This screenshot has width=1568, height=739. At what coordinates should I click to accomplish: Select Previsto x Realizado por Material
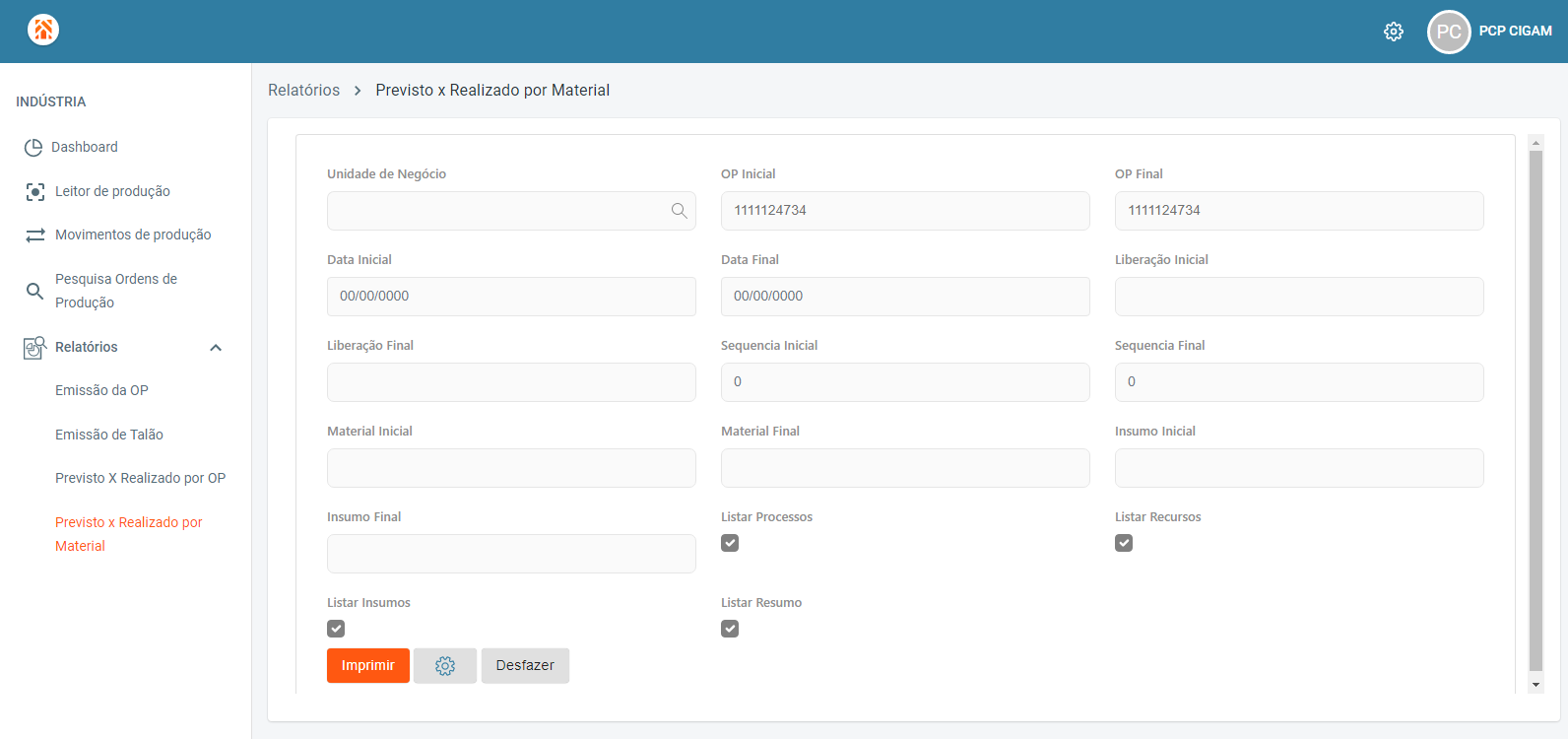129,534
